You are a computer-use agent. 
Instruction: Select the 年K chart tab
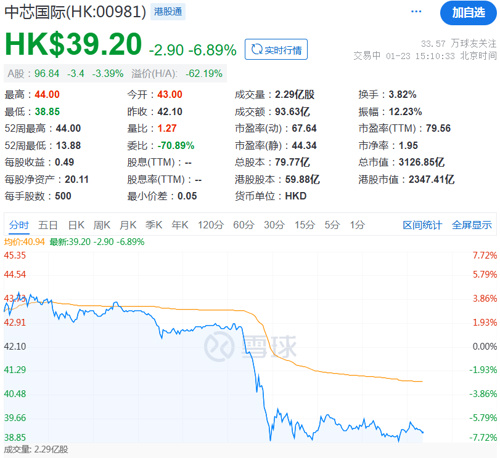point(180,225)
